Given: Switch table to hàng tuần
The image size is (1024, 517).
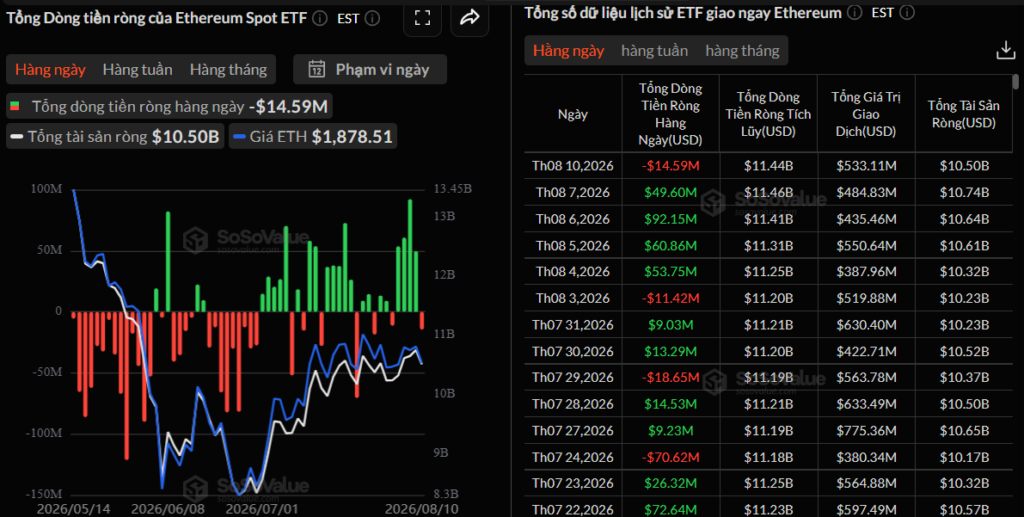Looking at the screenshot, I should click(x=654, y=51).
